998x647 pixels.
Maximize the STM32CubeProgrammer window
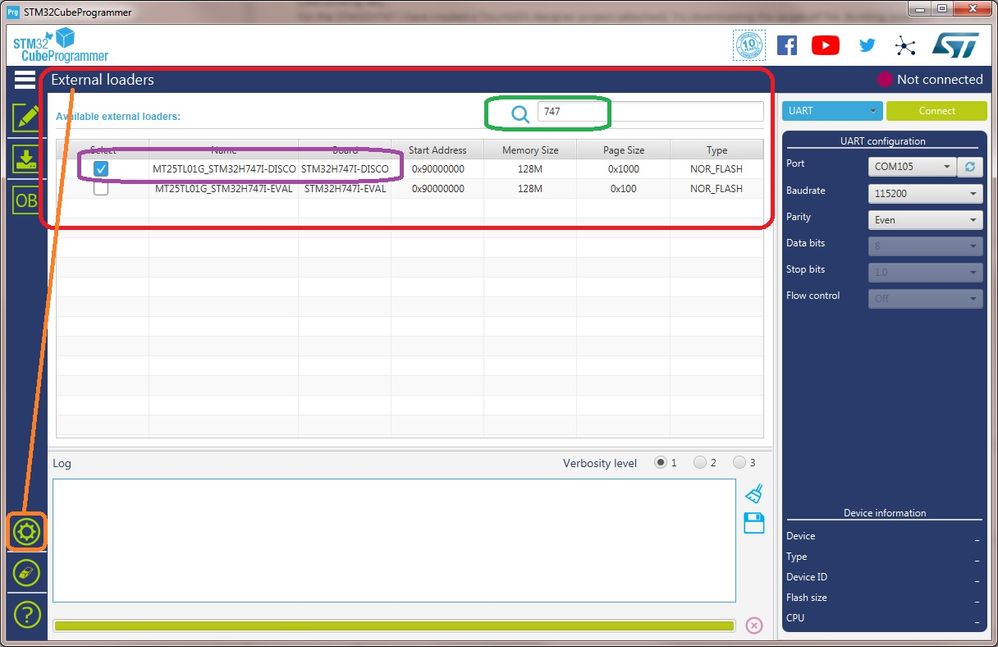[x=943, y=10]
